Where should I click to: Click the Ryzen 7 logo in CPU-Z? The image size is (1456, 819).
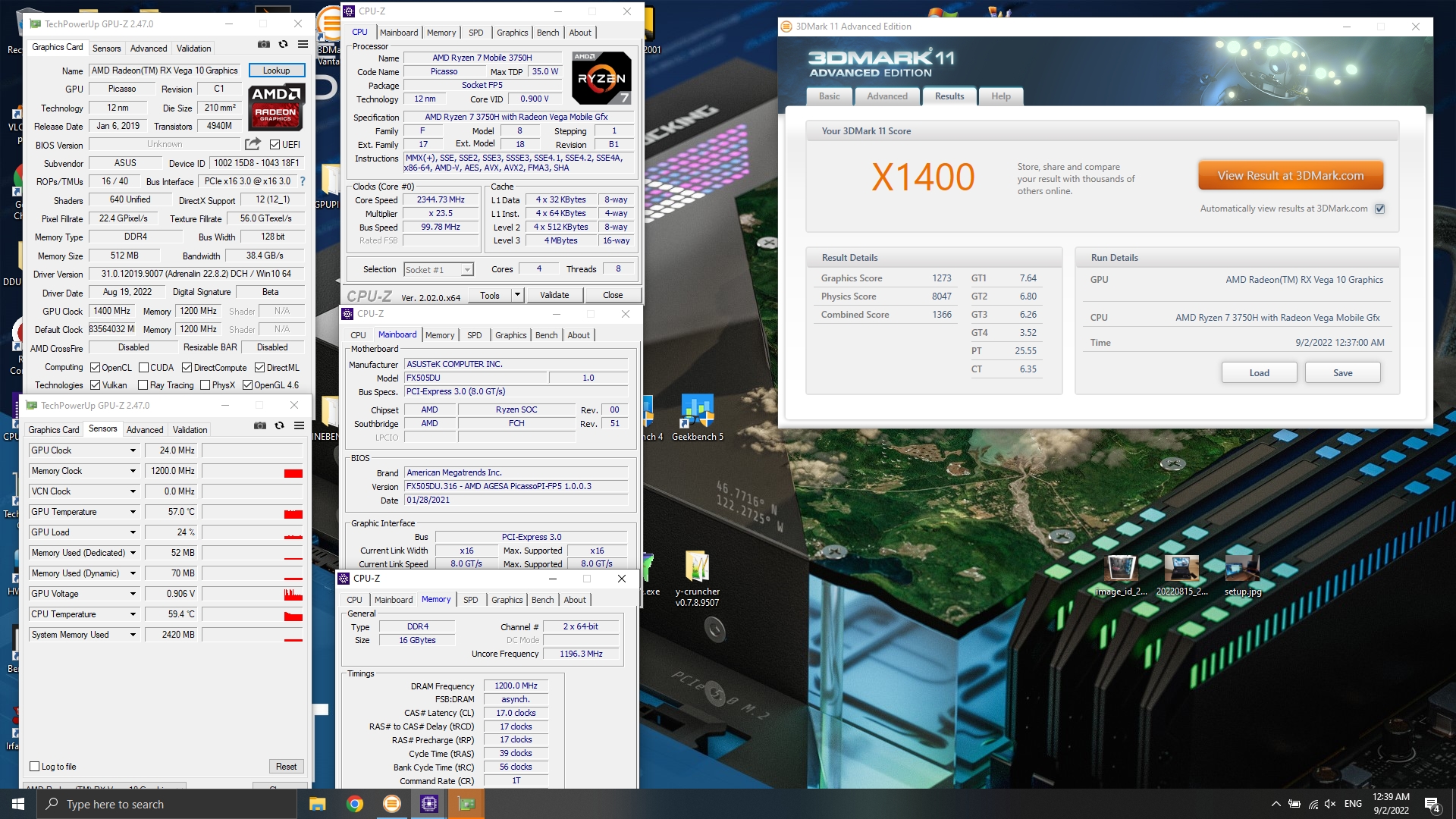tap(601, 78)
